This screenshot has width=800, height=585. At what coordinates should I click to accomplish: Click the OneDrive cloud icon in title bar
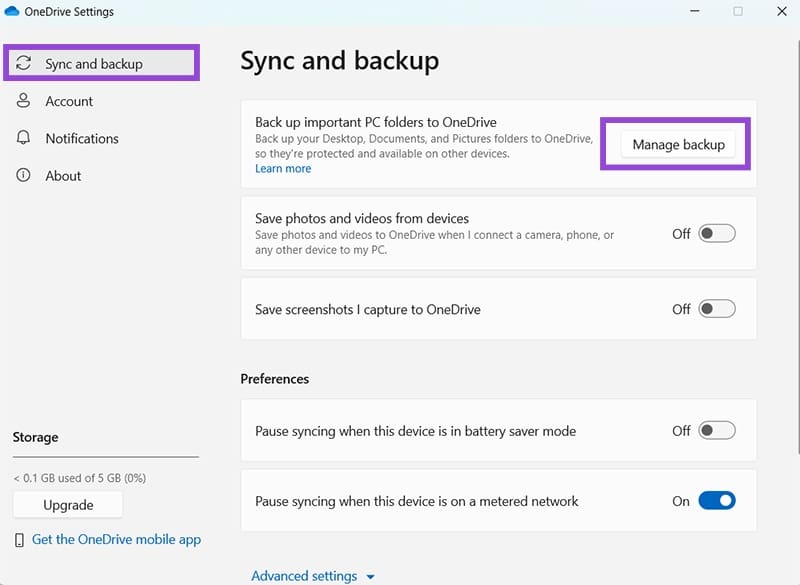12,12
